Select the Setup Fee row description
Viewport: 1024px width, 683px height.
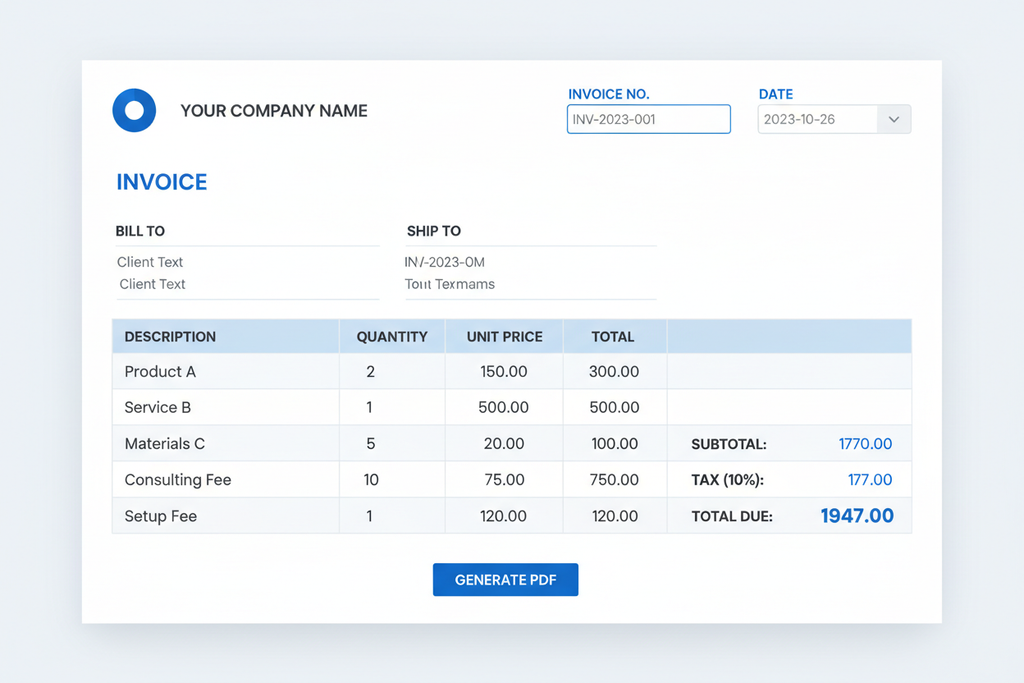click(x=160, y=516)
